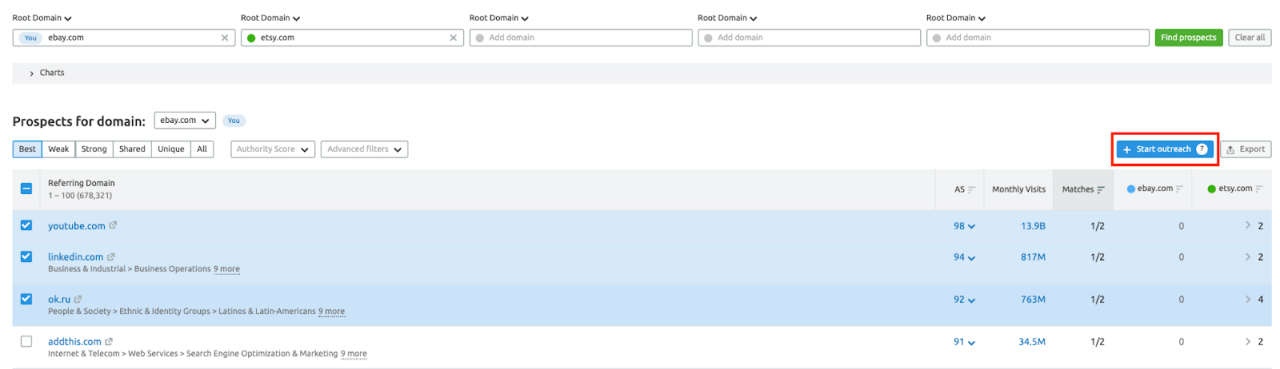1280x369 pixels.
Task: Check the addthis.com row checkbox
Action: (26, 341)
